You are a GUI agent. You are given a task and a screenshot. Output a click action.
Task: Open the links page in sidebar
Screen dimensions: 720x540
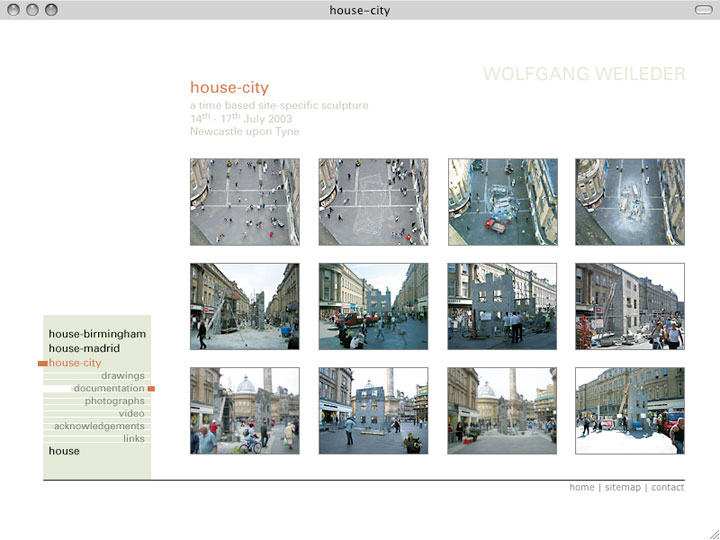(134, 438)
